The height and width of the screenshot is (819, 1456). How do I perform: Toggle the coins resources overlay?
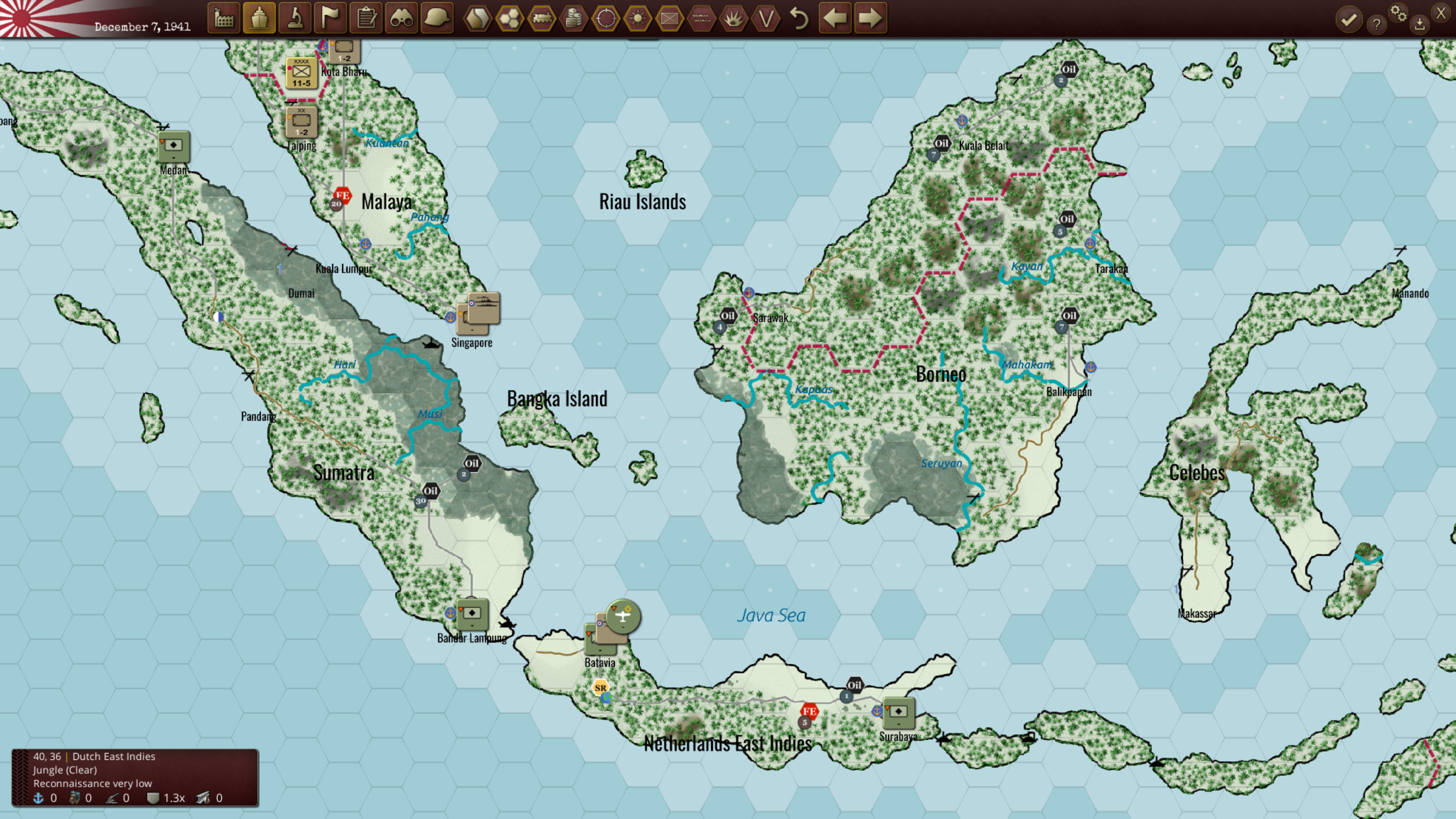pos(574,19)
